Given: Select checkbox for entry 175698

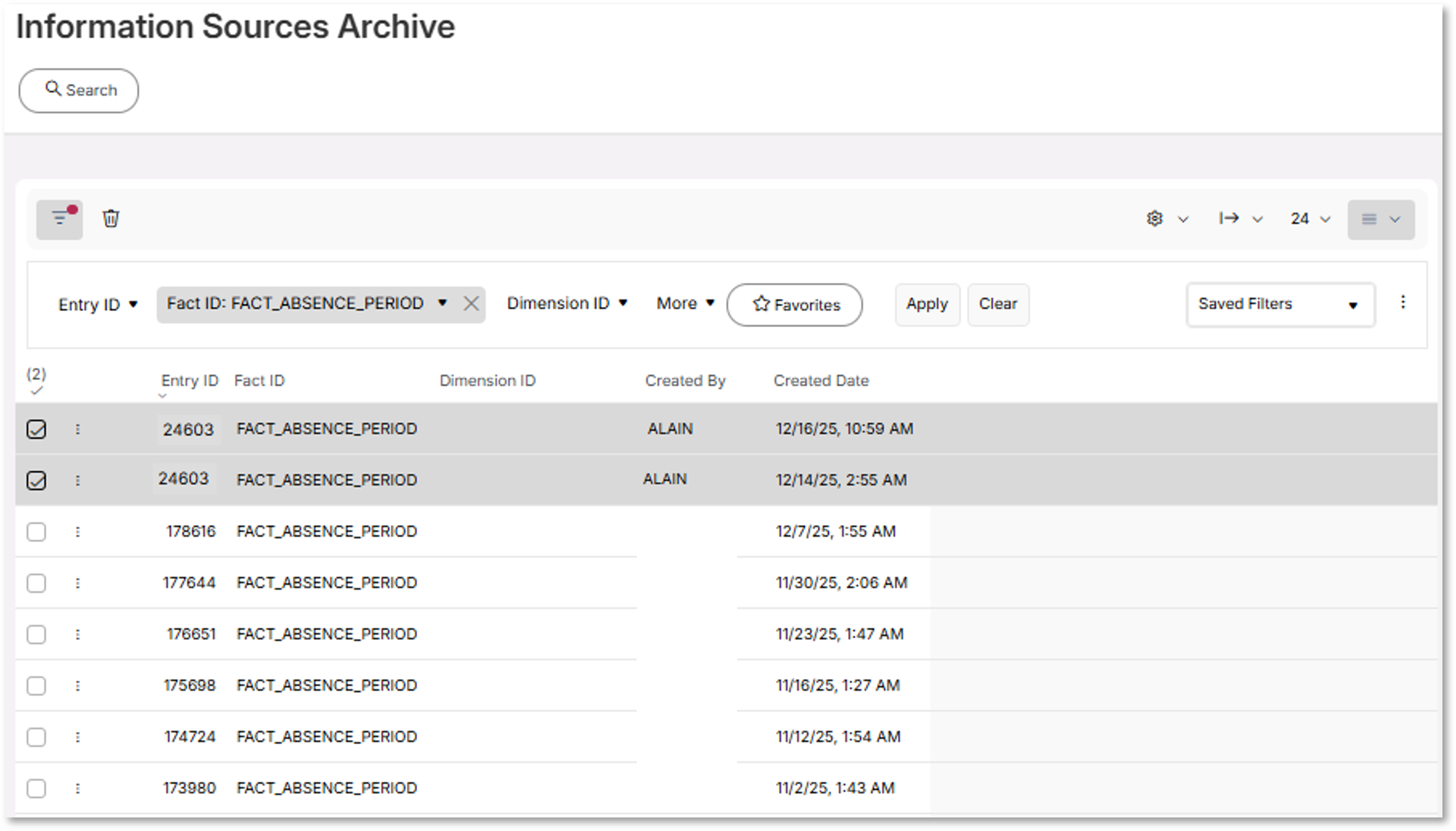Looking at the screenshot, I should point(36,686).
